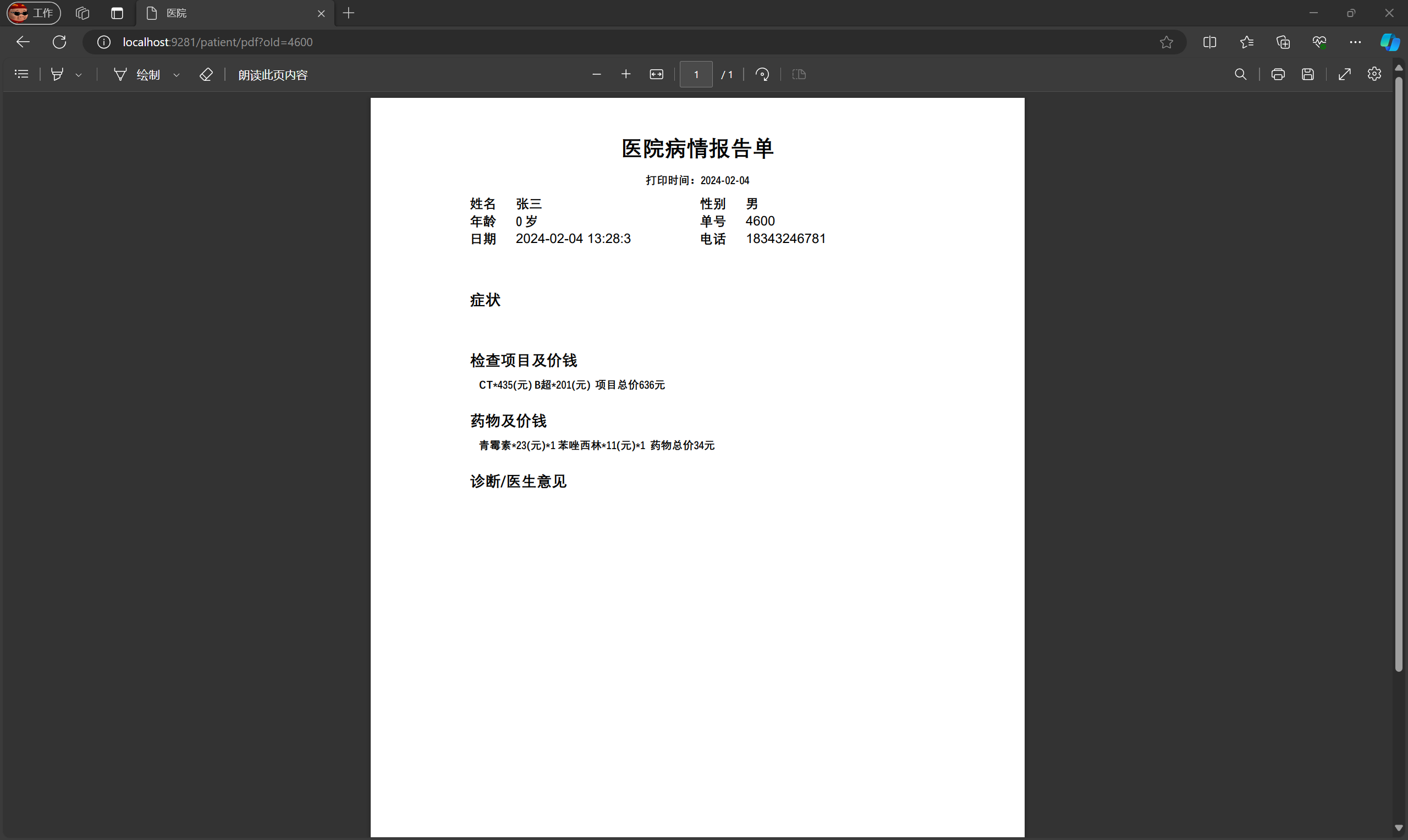Open a new browser tab

(349, 13)
